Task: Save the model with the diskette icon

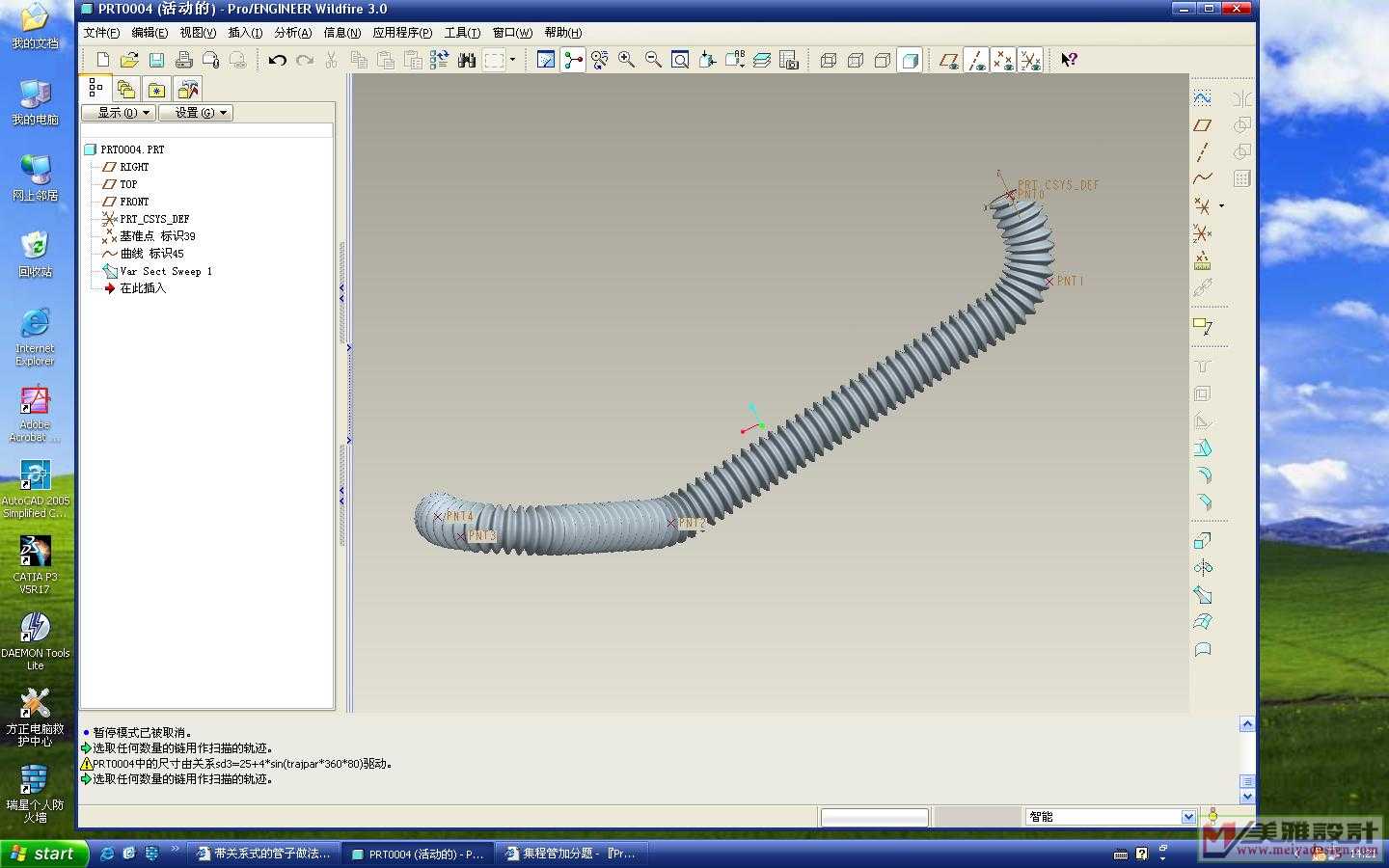Action: point(156,60)
